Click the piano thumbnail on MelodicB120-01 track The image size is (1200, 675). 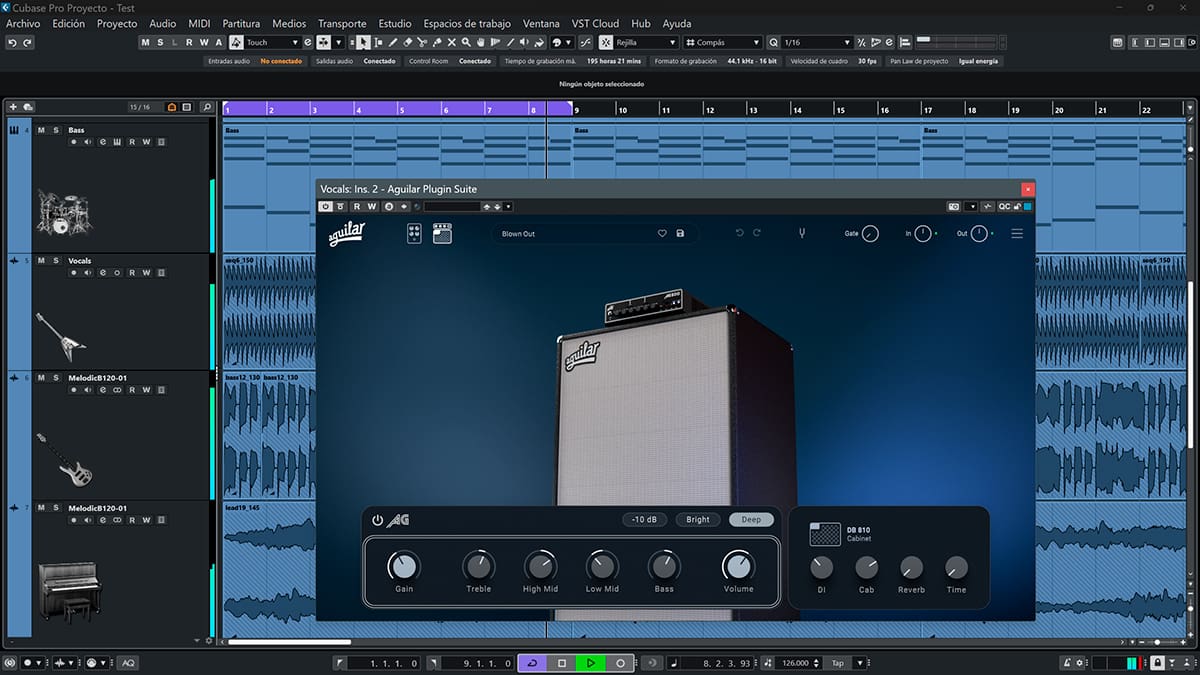coord(69,592)
